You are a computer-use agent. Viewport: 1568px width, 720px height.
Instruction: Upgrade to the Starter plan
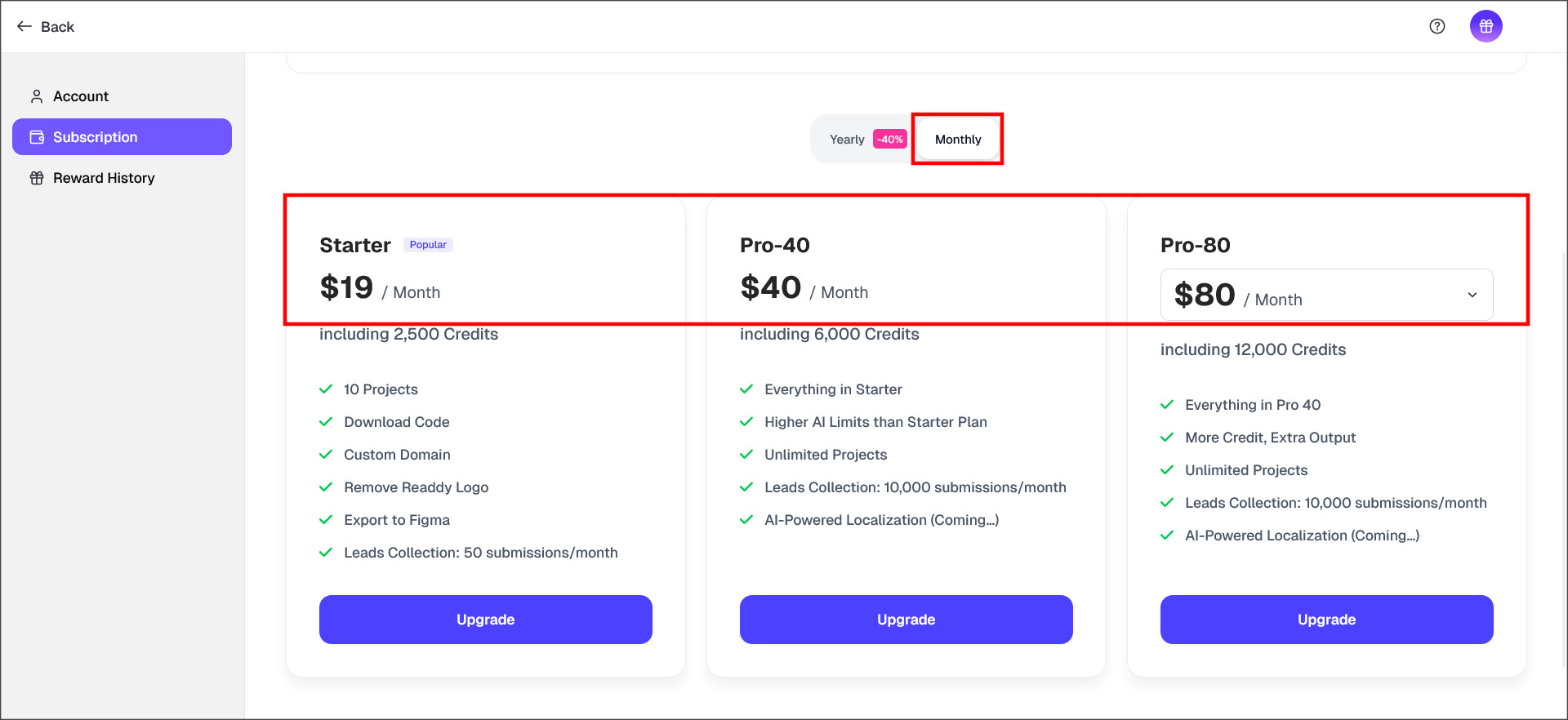pyautogui.click(x=485, y=620)
